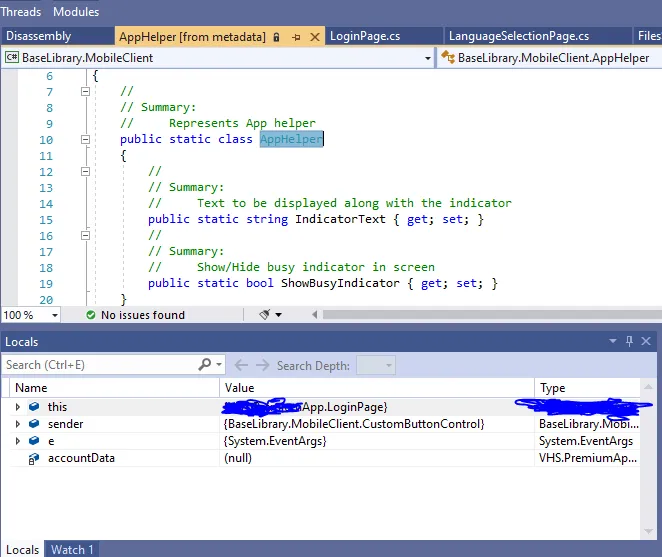Viewport: 662px width, 557px height.
Task: Open the search options dropdown arrow in Locals
Action: [x=219, y=364]
